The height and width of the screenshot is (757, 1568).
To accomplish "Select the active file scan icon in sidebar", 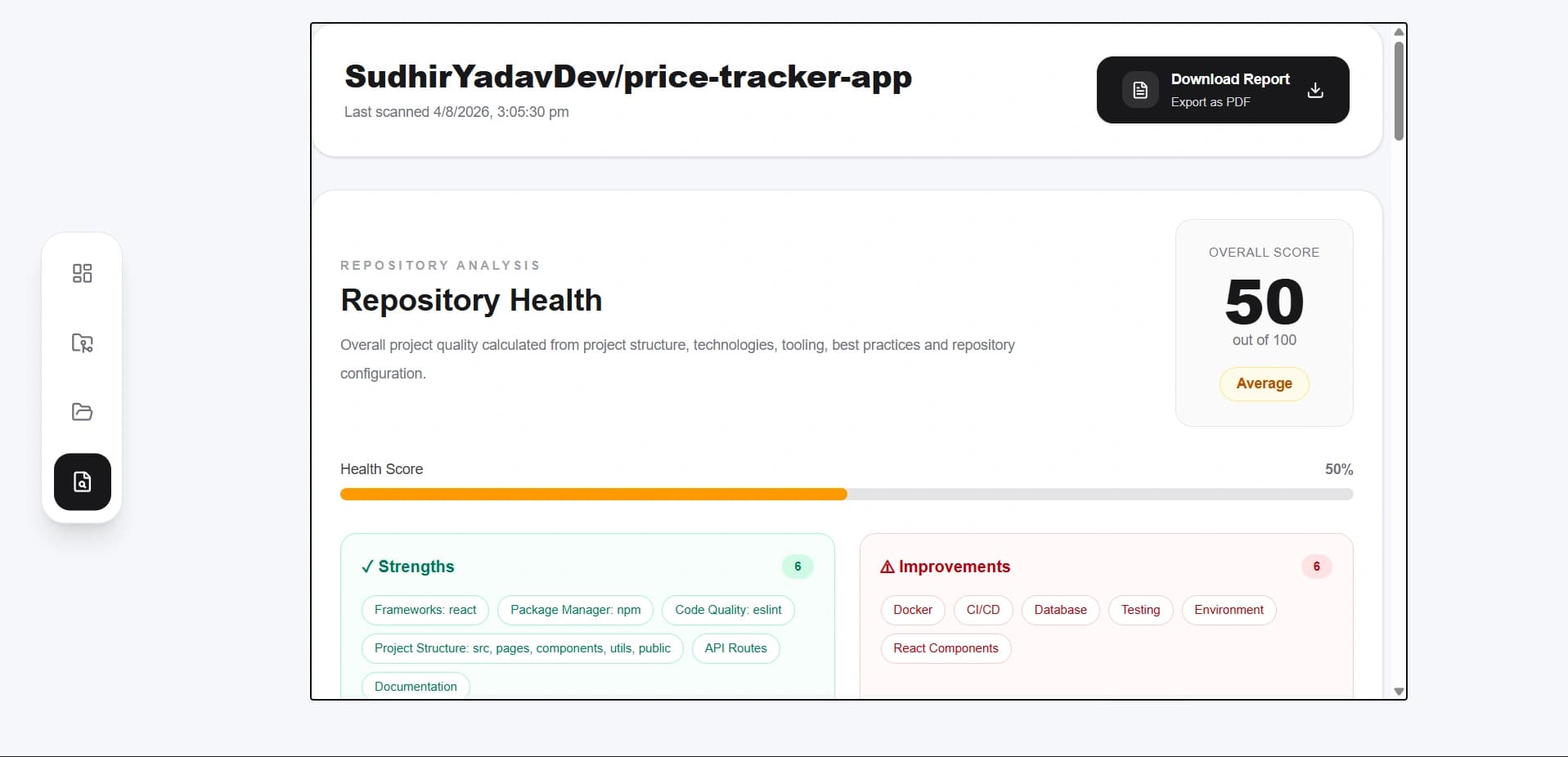I will click(83, 482).
